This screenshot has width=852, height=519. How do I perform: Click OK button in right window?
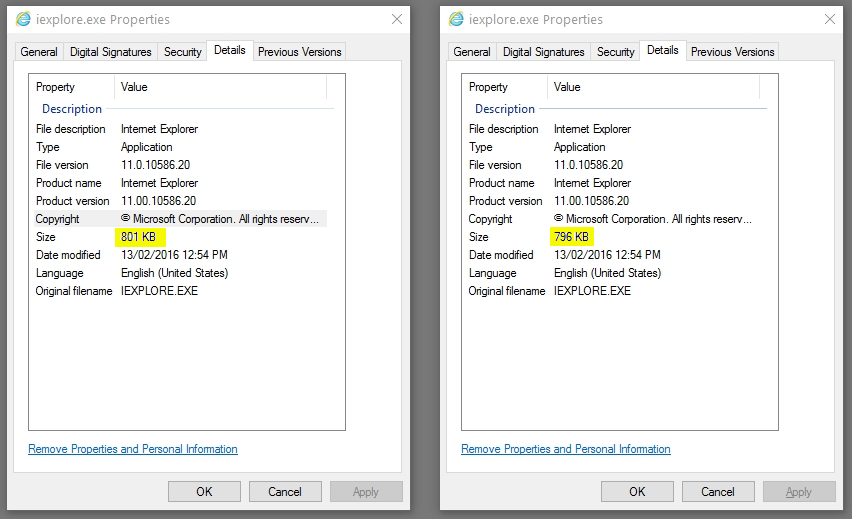(637, 491)
